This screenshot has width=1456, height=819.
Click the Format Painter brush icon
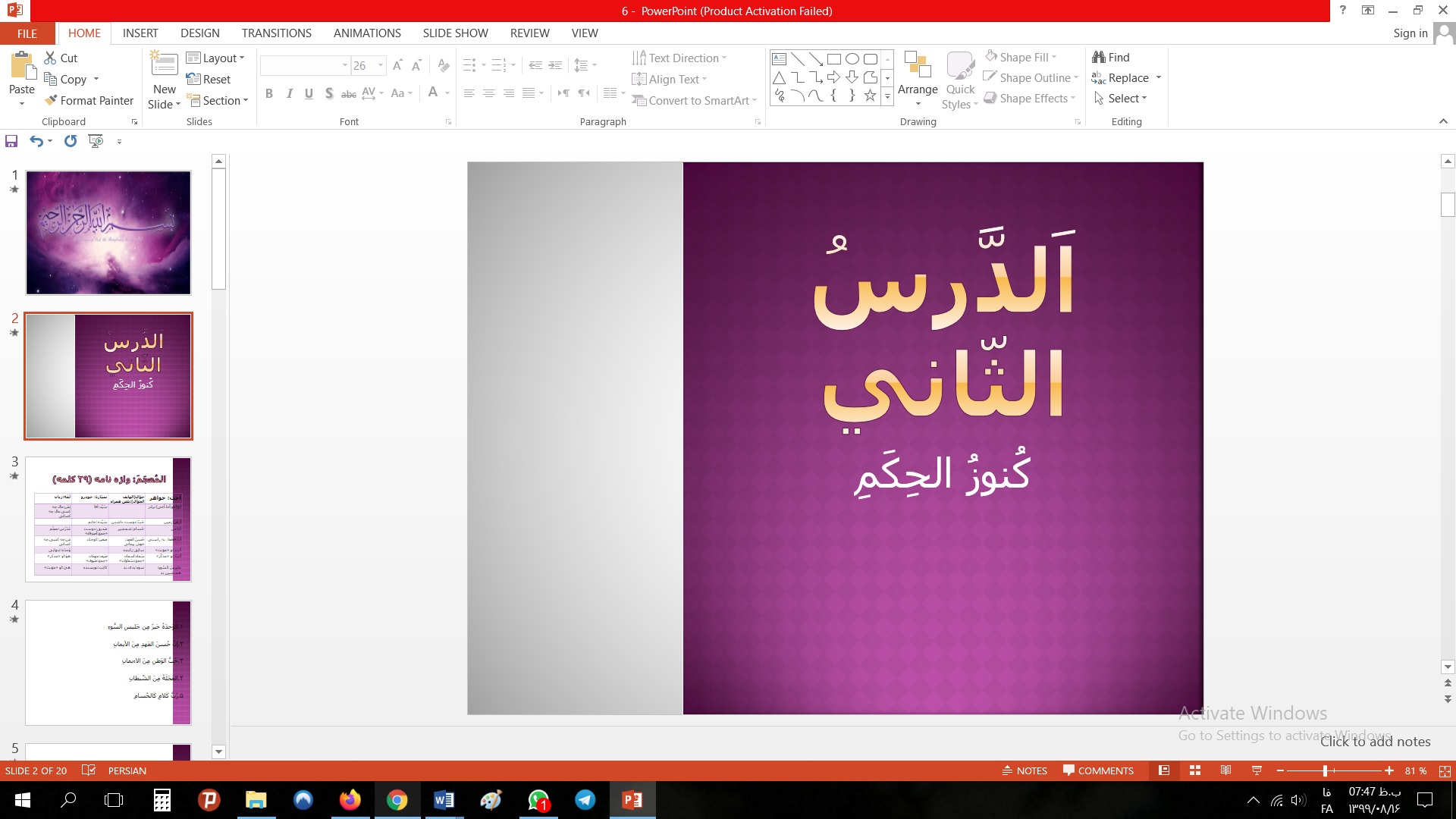(x=52, y=100)
